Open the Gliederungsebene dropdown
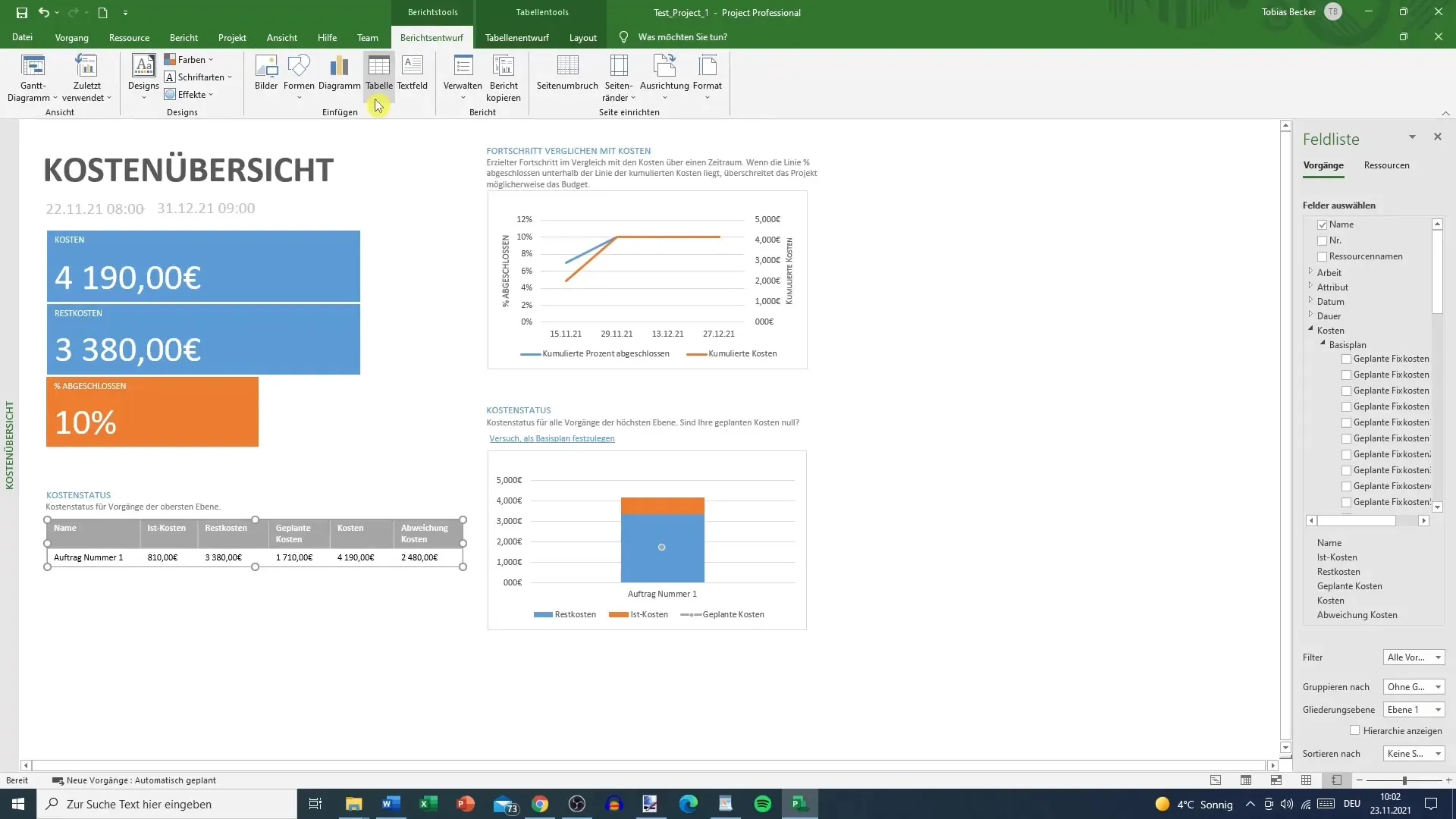1456x819 pixels. click(1414, 710)
